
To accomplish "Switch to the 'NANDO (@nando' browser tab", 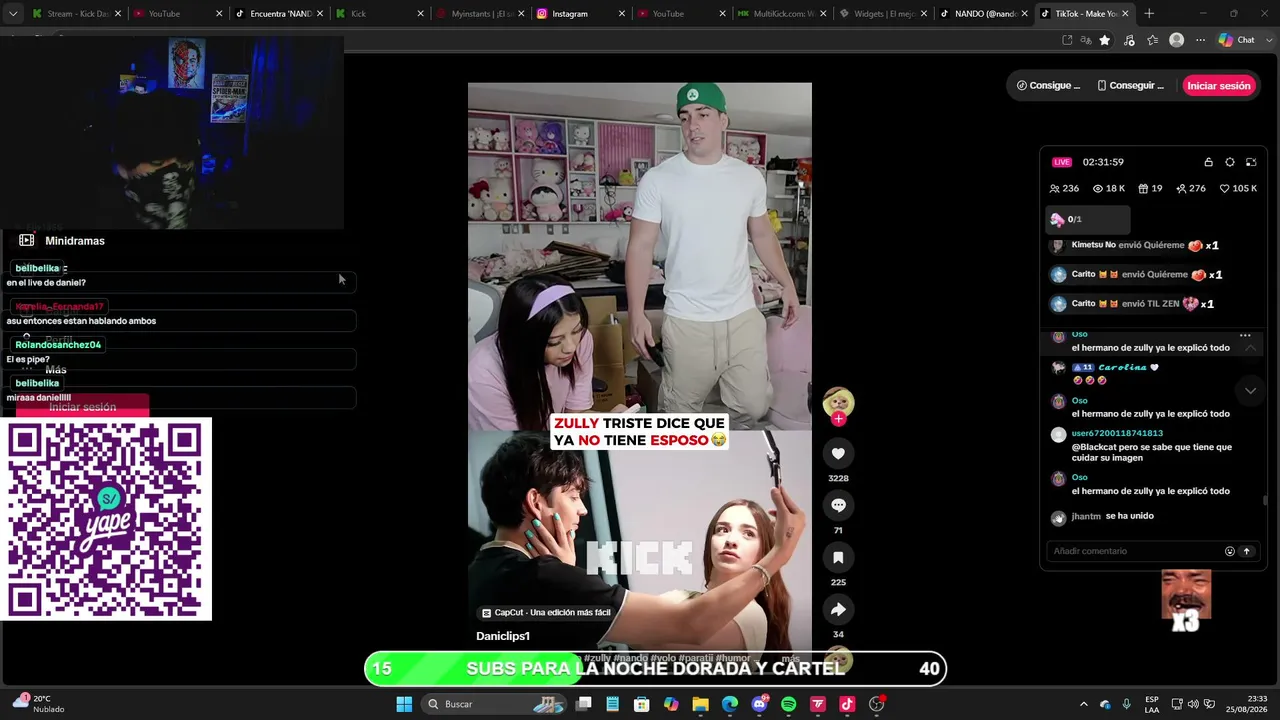I will 982,14.
